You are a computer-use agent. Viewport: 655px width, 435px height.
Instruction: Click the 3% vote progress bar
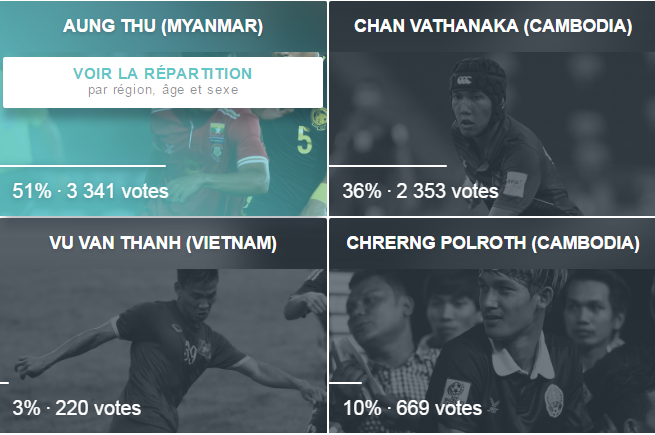click(x=4, y=382)
